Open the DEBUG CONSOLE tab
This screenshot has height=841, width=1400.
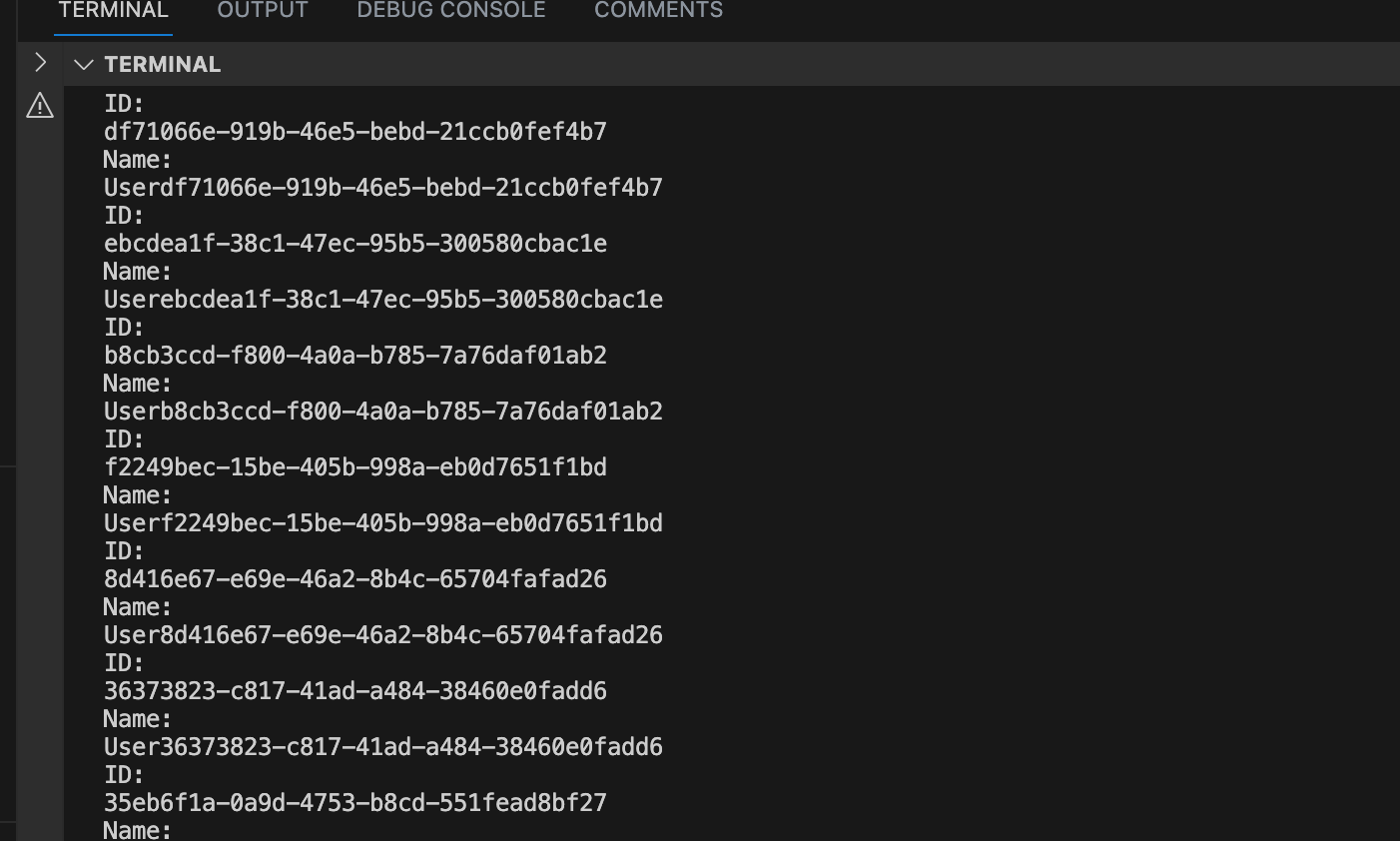450,10
